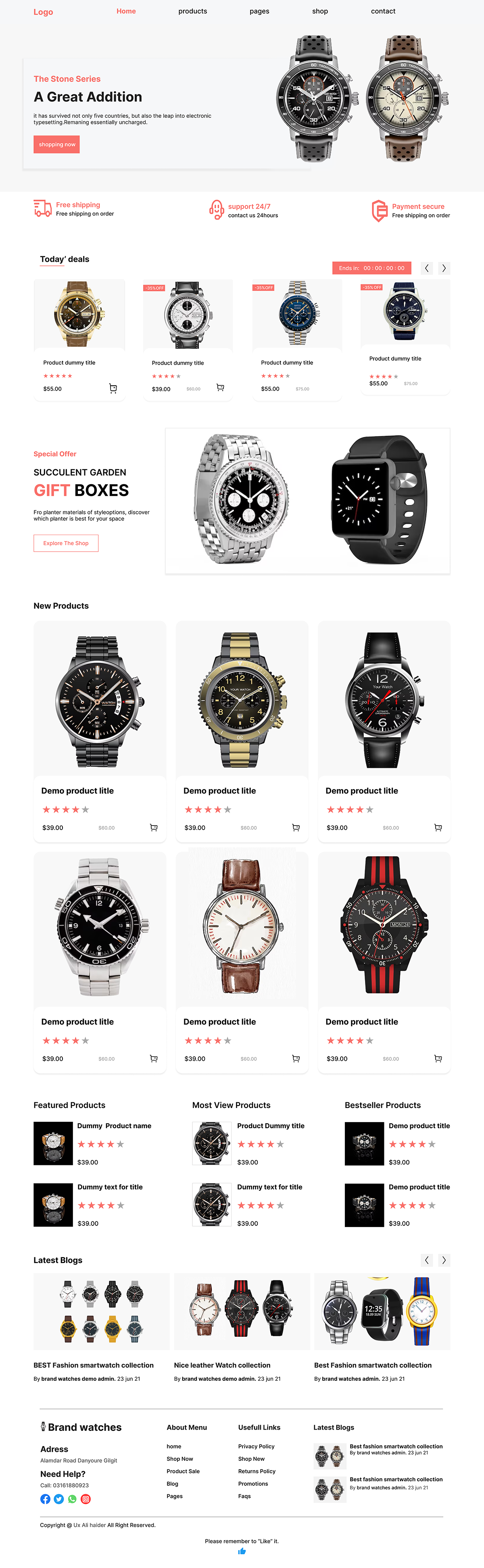
Task: Click the Explore The Shop button
Action: 66,543
